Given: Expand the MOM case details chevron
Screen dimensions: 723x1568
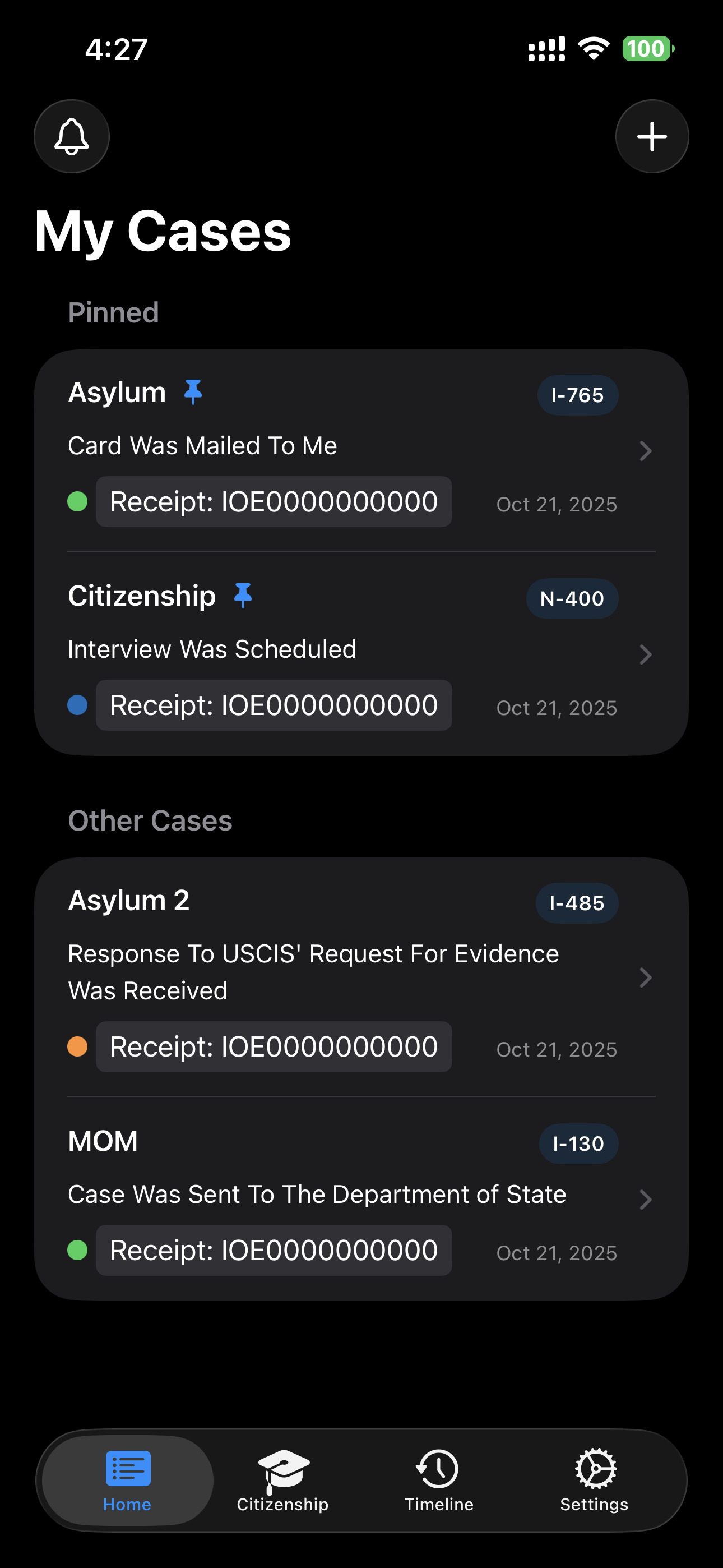Looking at the screenshot, I should (645, 1199).
